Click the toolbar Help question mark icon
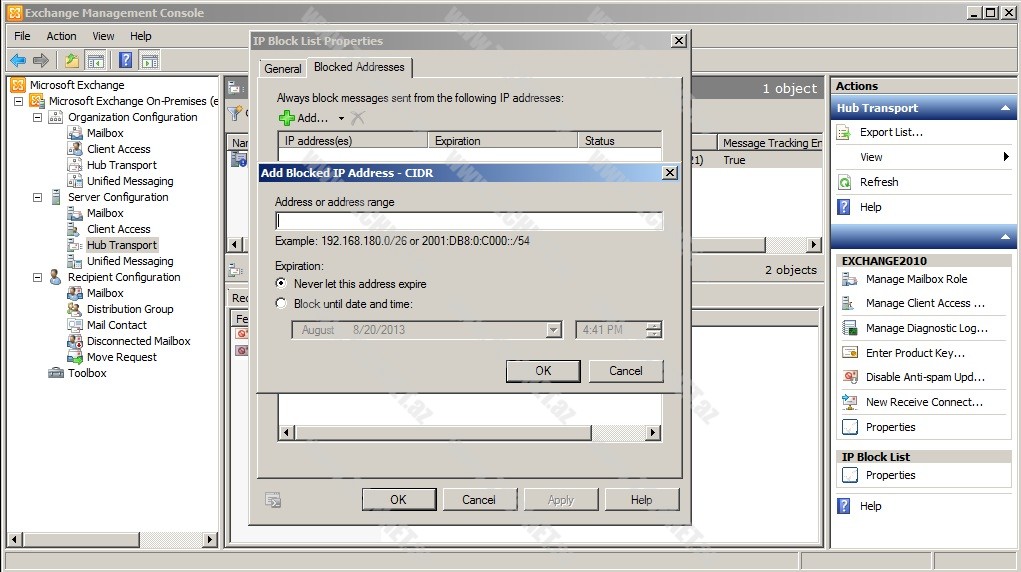1021x572 pixels. pyautogui.click(x=125, y=60)
